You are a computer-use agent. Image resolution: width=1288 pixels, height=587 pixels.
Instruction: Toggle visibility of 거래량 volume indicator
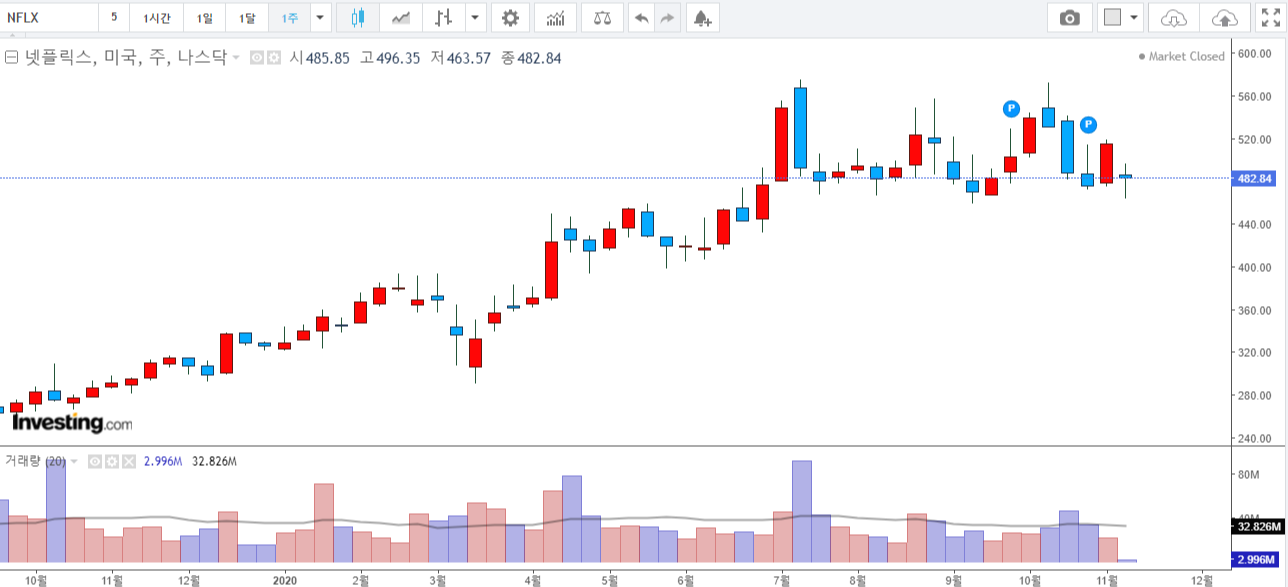point(94,461)
